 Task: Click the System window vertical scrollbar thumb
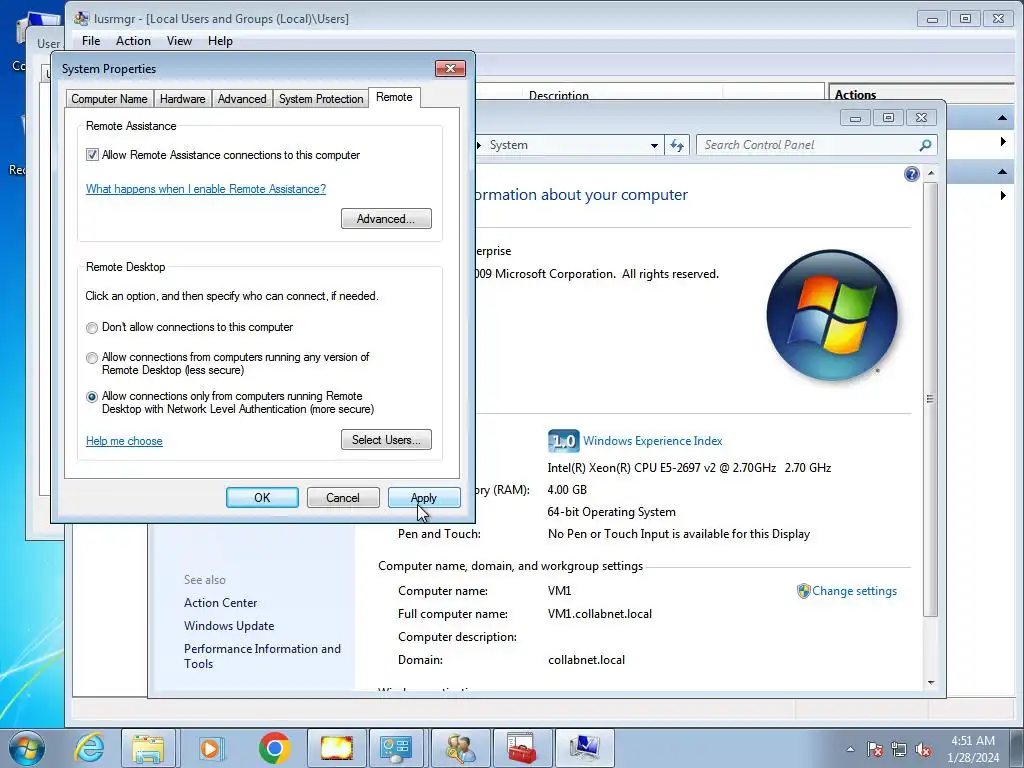point(931,398)
